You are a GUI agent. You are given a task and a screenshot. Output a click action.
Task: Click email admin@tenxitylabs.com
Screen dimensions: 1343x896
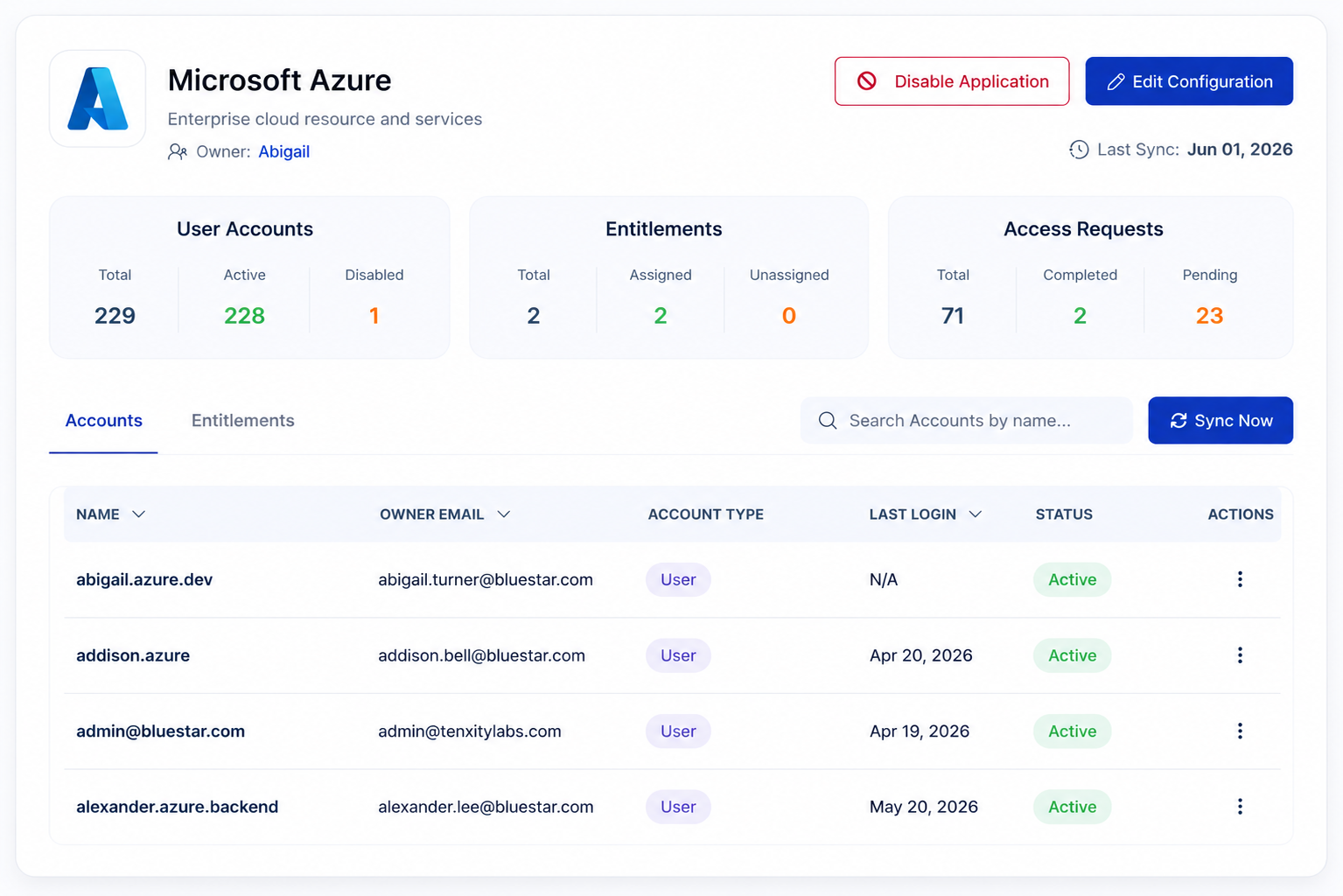[x=470, y=731]
